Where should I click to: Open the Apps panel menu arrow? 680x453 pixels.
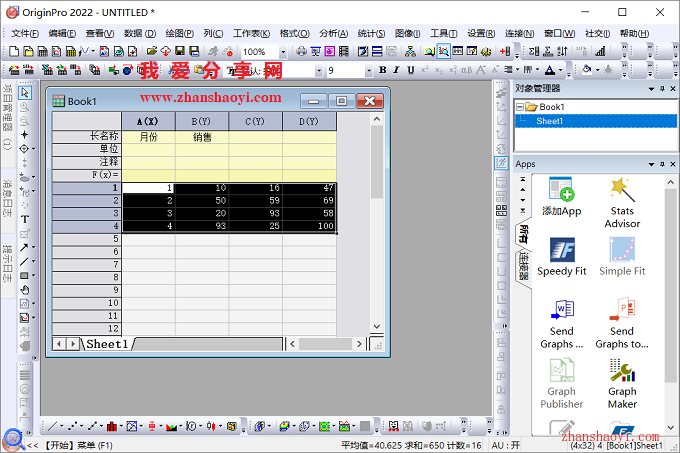pyautogui.click(x=651, y=164)
